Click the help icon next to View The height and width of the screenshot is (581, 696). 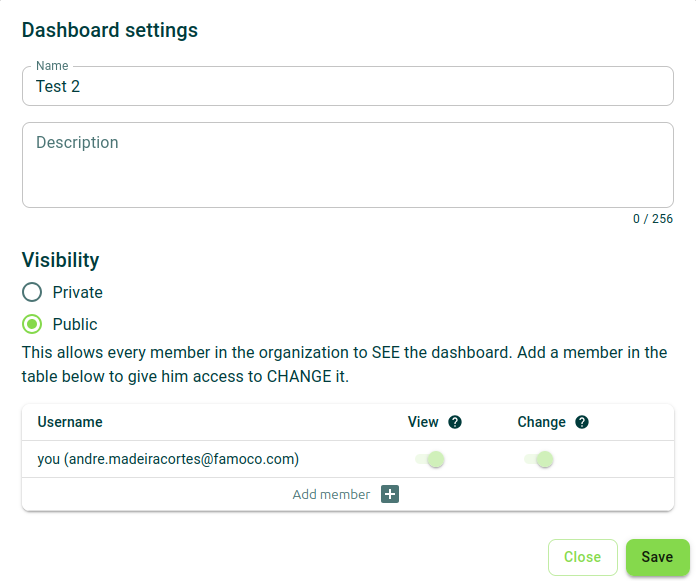click(455, 422)
